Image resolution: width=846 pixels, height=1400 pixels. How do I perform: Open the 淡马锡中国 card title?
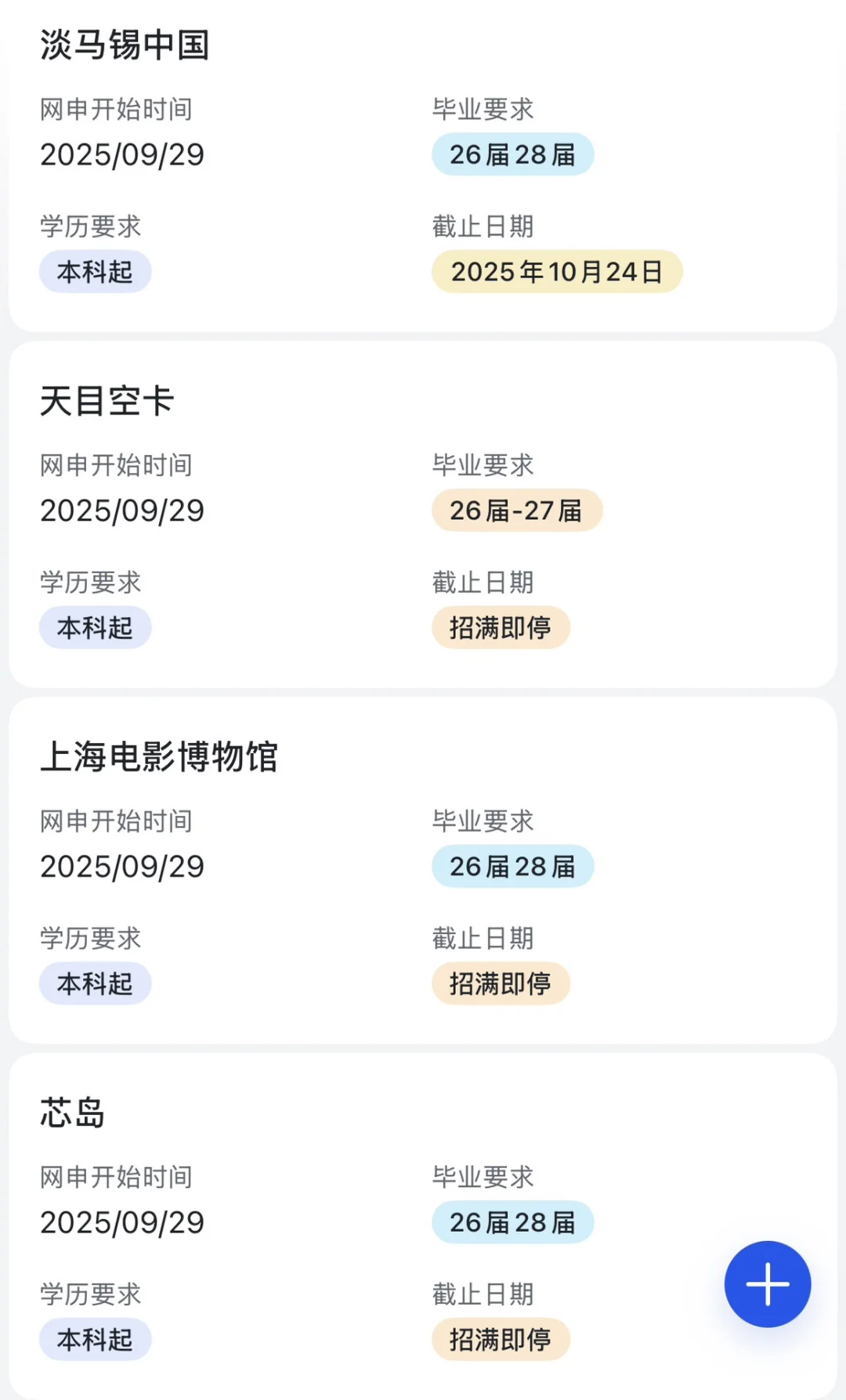(125, 45)
